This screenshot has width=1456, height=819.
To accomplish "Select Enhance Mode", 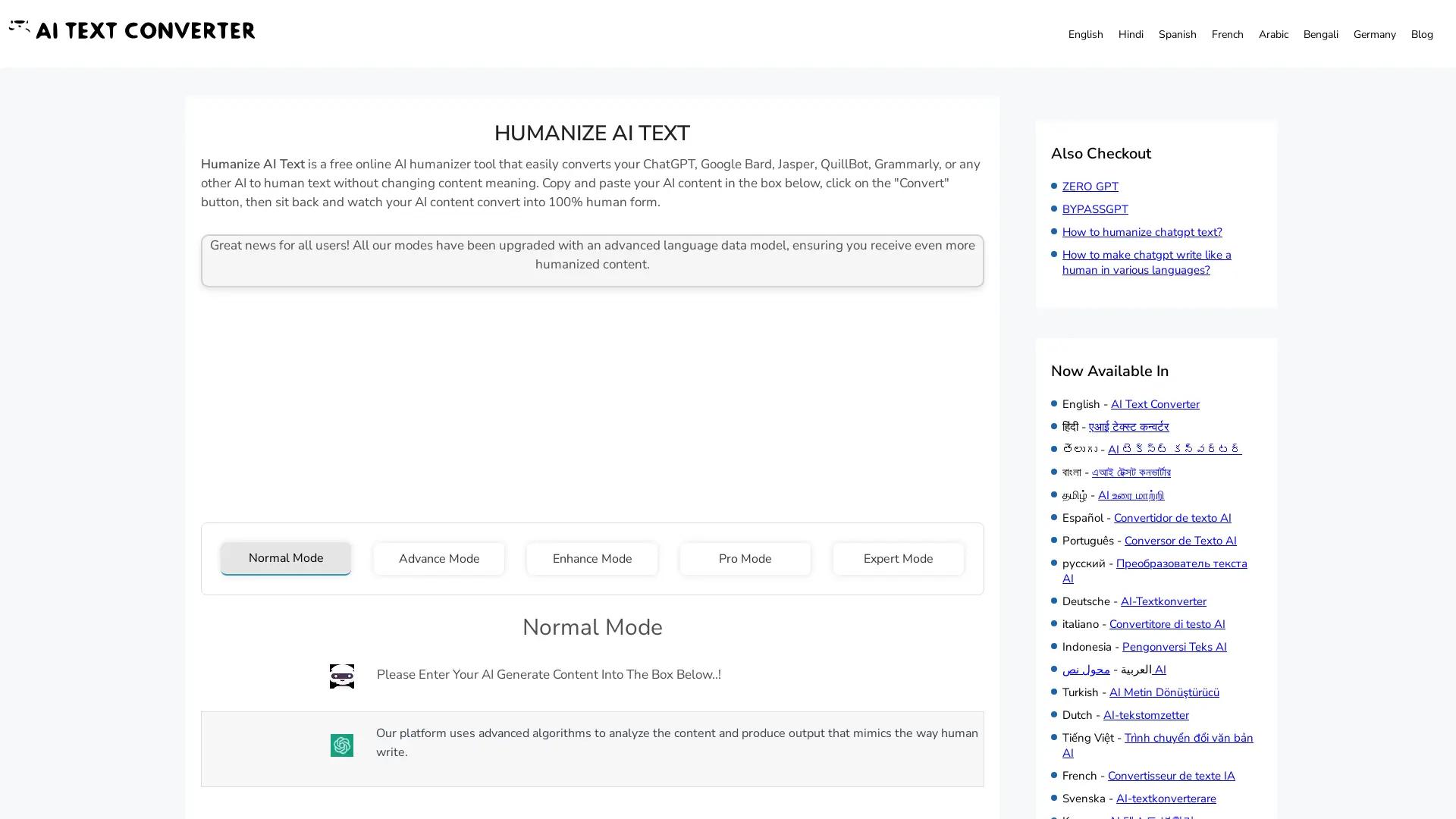I will (591, 559).
